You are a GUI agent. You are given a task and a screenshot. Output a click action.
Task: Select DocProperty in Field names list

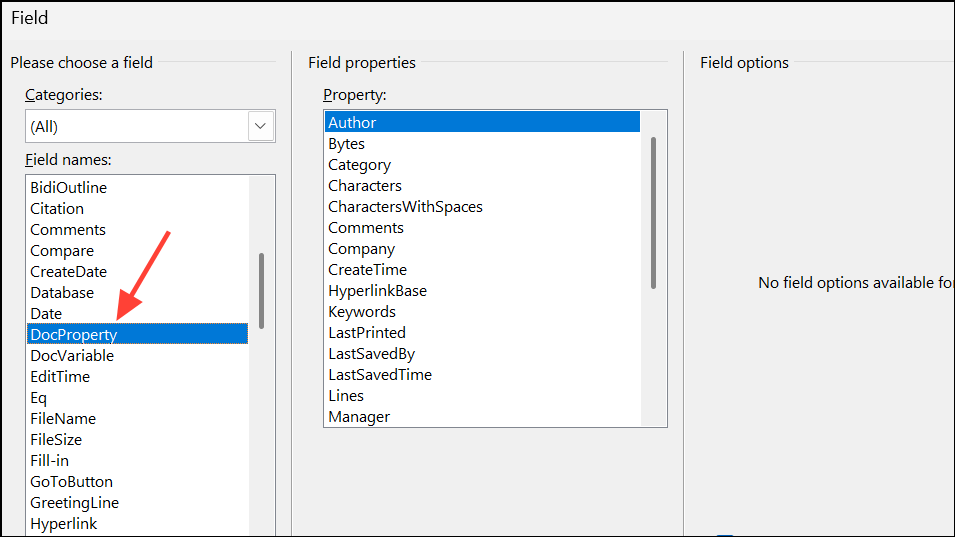pos(73,335)
